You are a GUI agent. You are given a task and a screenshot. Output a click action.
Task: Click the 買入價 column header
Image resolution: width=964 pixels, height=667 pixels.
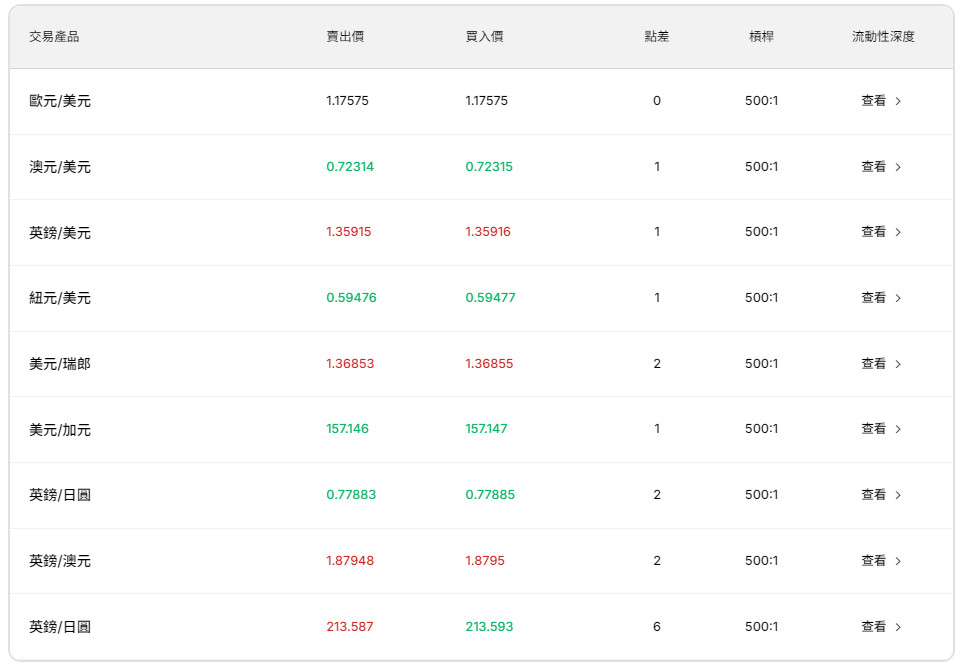point(484,37)
